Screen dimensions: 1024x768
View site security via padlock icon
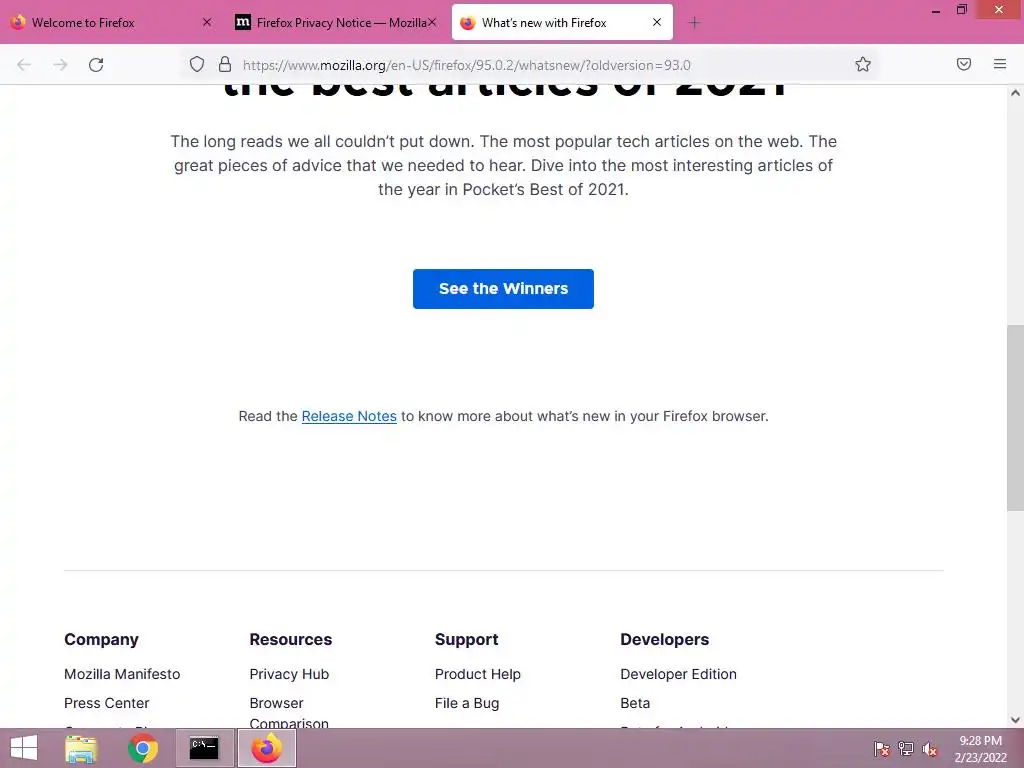click(225, 64)
